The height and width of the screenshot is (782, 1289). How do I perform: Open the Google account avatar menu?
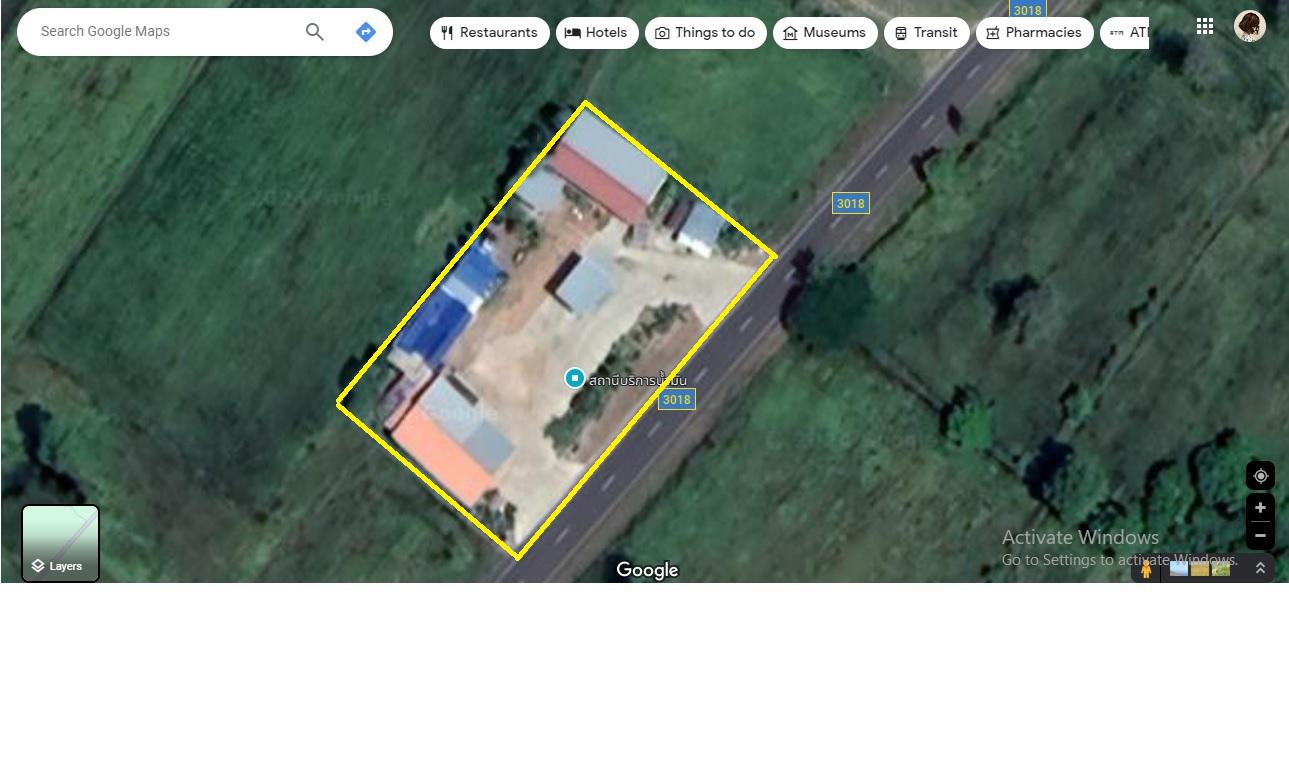tap(1250, 26)
